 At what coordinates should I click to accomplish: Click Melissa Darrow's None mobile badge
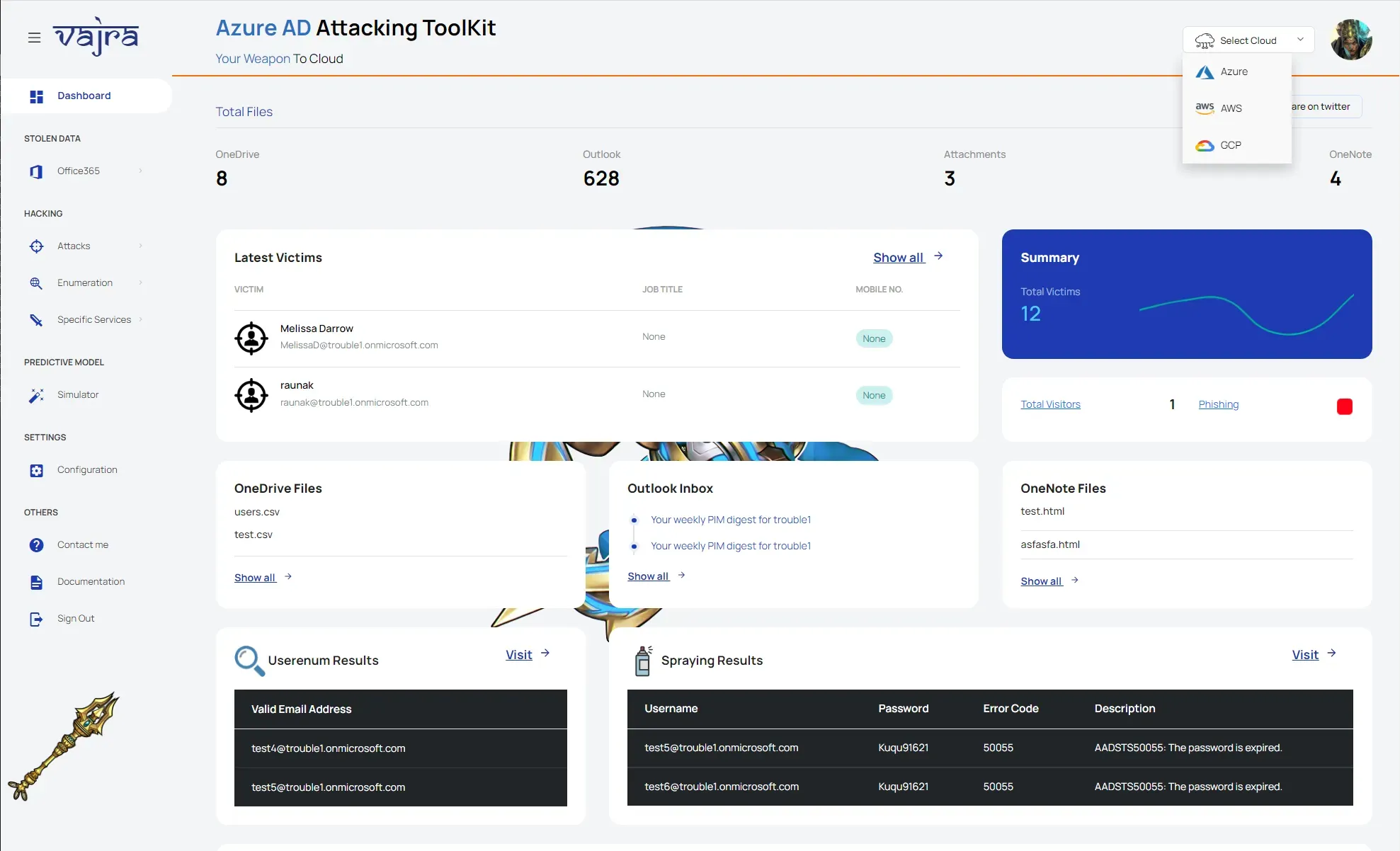coord(874,338)
